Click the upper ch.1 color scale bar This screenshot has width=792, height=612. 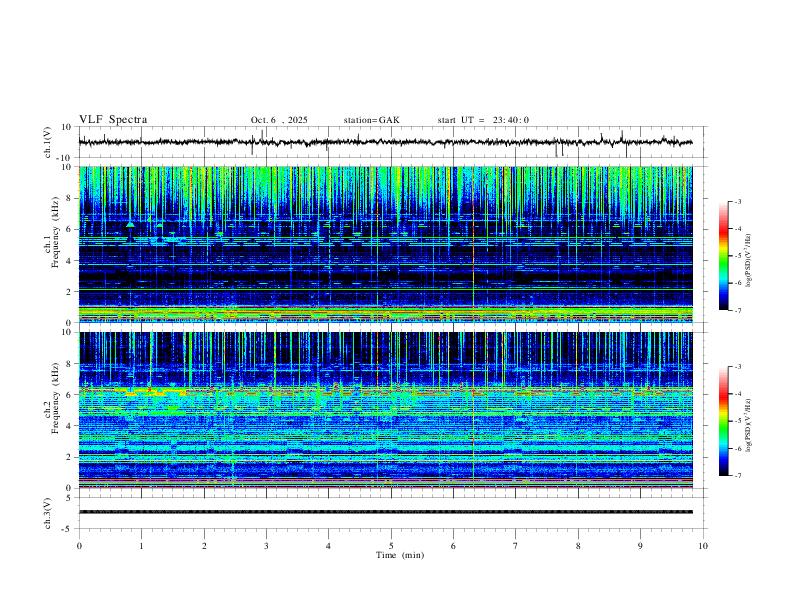(724, 256)
